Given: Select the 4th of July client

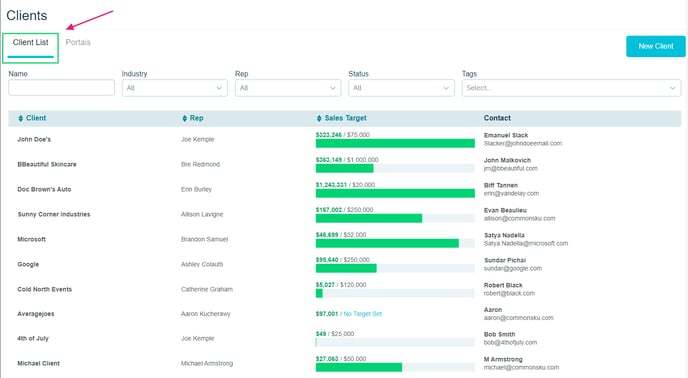Looking at the screenshot, I should click(33, 338).
